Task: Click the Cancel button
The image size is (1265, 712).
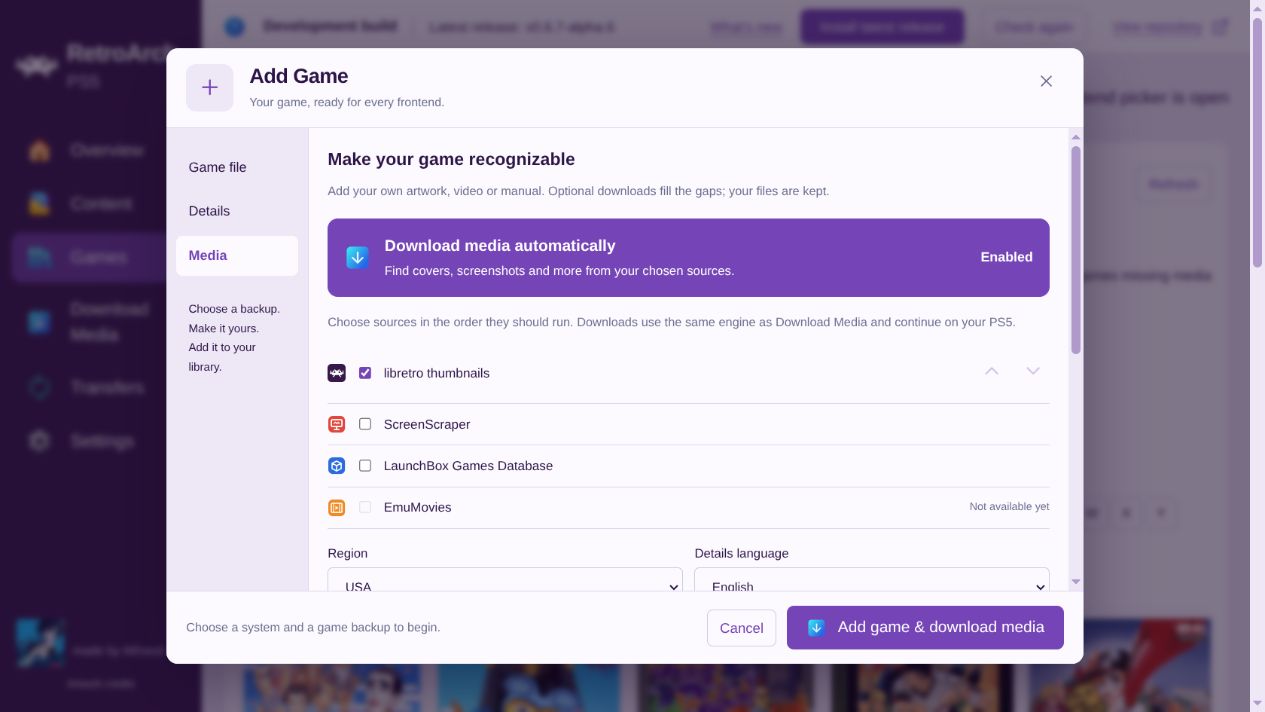Action: [x=742, y=628]
